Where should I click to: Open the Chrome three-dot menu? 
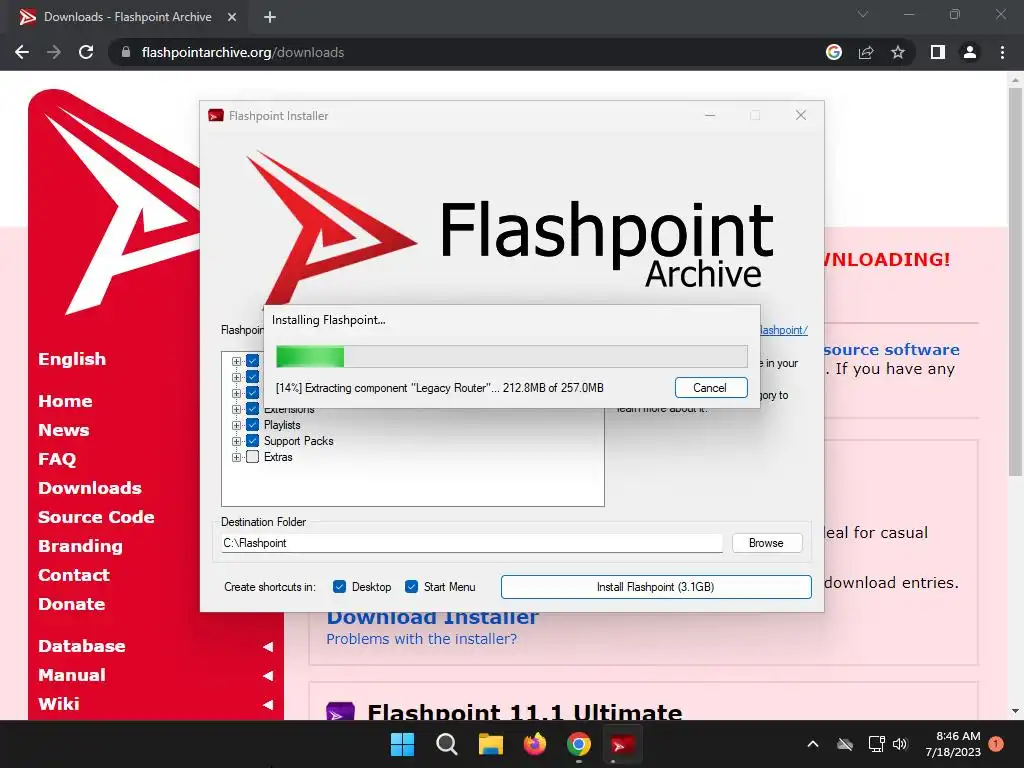(x=1002, y=52)
